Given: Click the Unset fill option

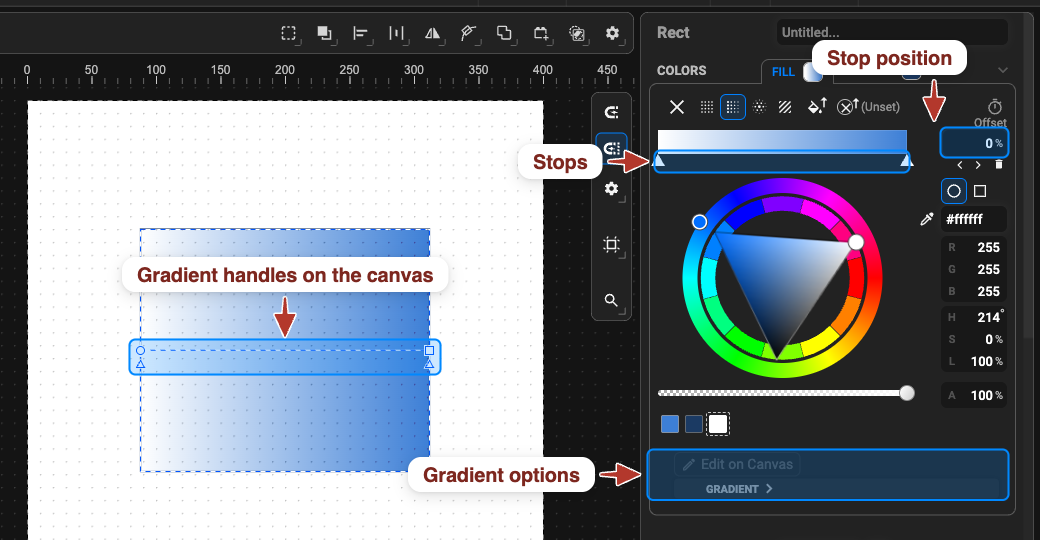Looking at the screenshot, I should pyautogui.click(x=868, y=107).
